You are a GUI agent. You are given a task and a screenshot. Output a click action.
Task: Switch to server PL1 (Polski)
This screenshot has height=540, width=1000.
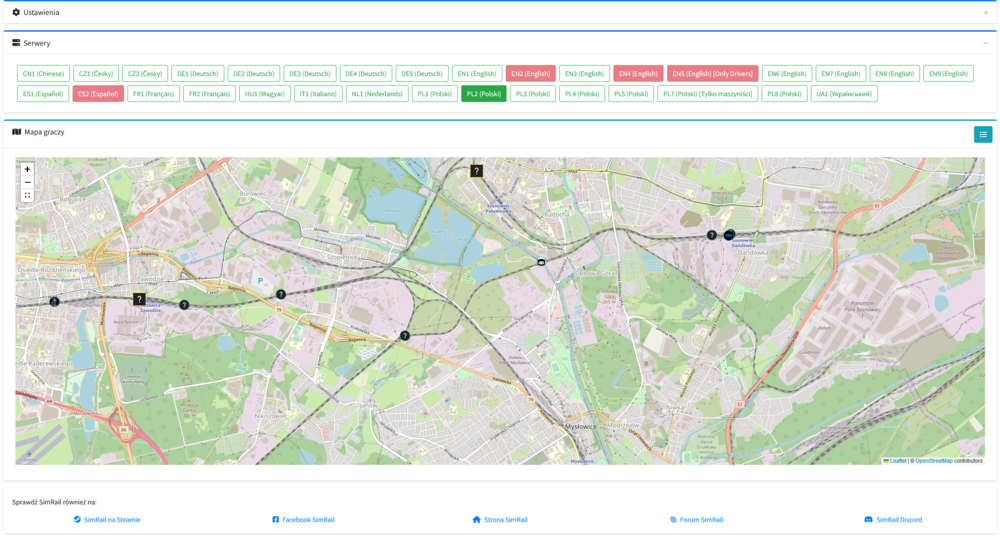[x=435, y=94]
